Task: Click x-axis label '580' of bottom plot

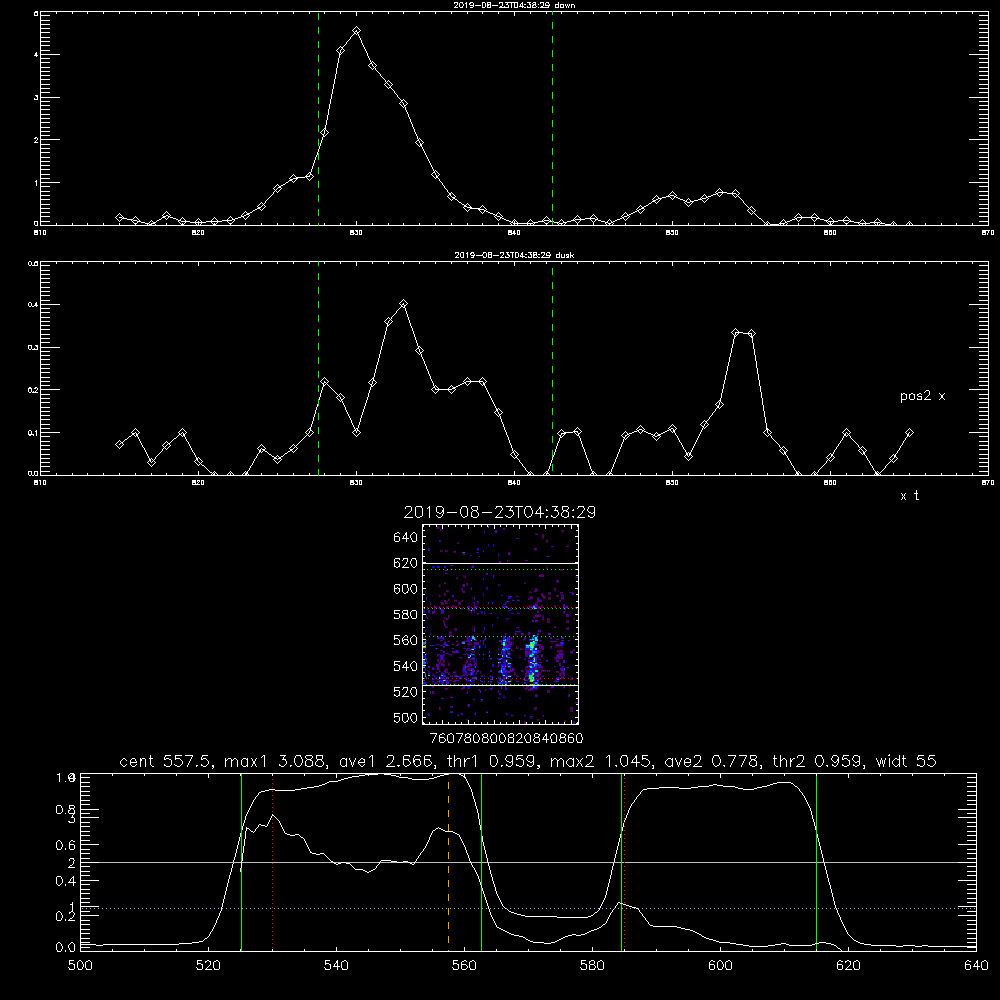Action: tap(592, 966)
